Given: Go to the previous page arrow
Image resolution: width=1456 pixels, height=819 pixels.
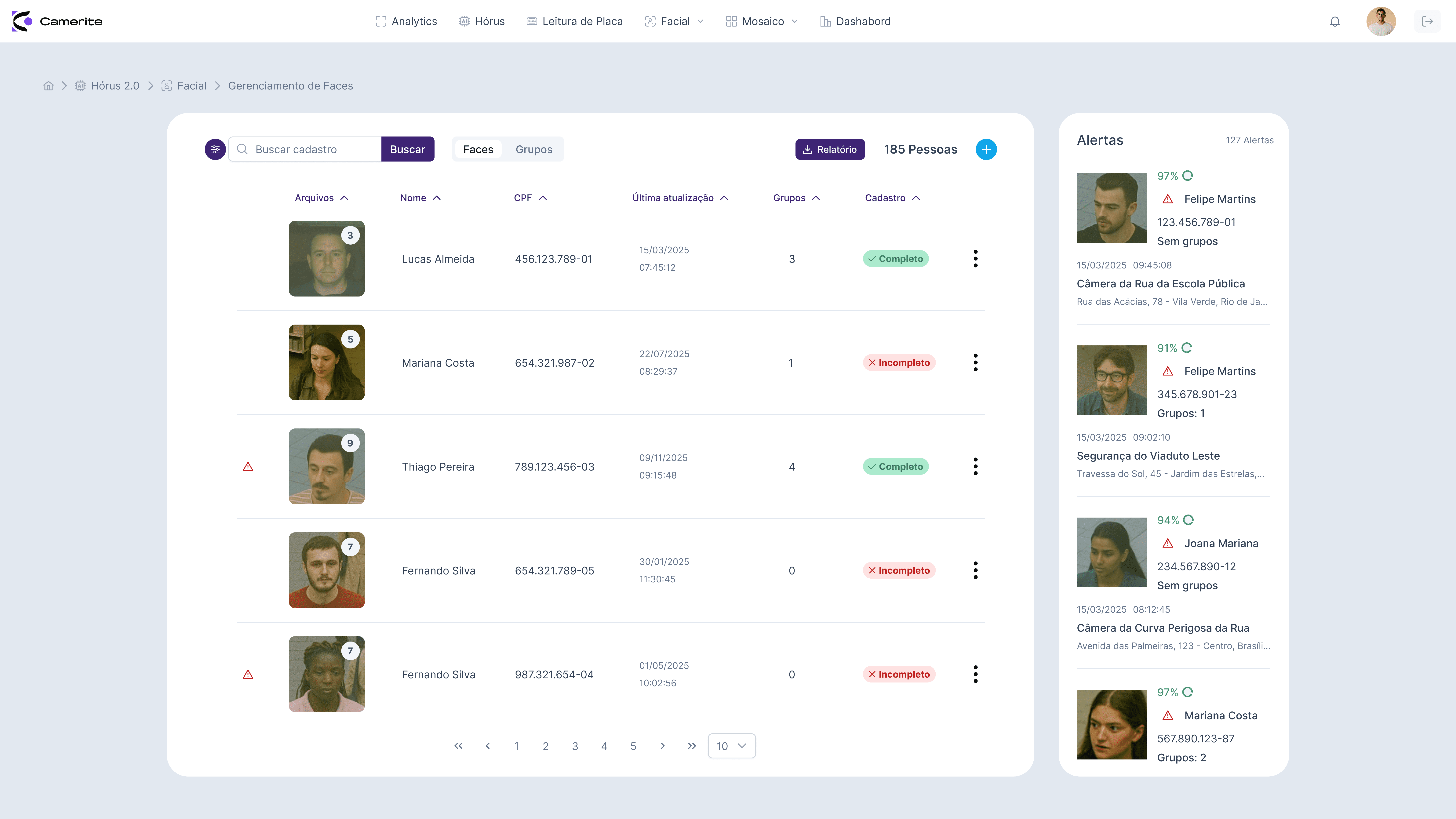Looking at the screenshot, I should pyautogui.click(x=488, y=746).
